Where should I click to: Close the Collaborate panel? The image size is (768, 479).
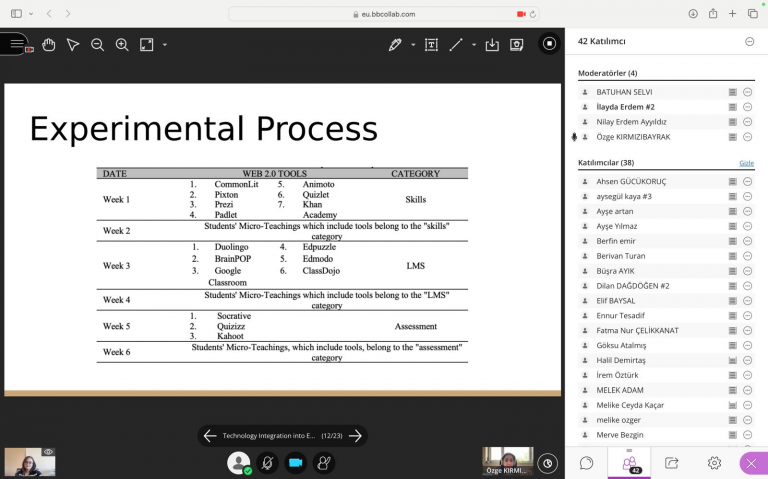[751, 463]
